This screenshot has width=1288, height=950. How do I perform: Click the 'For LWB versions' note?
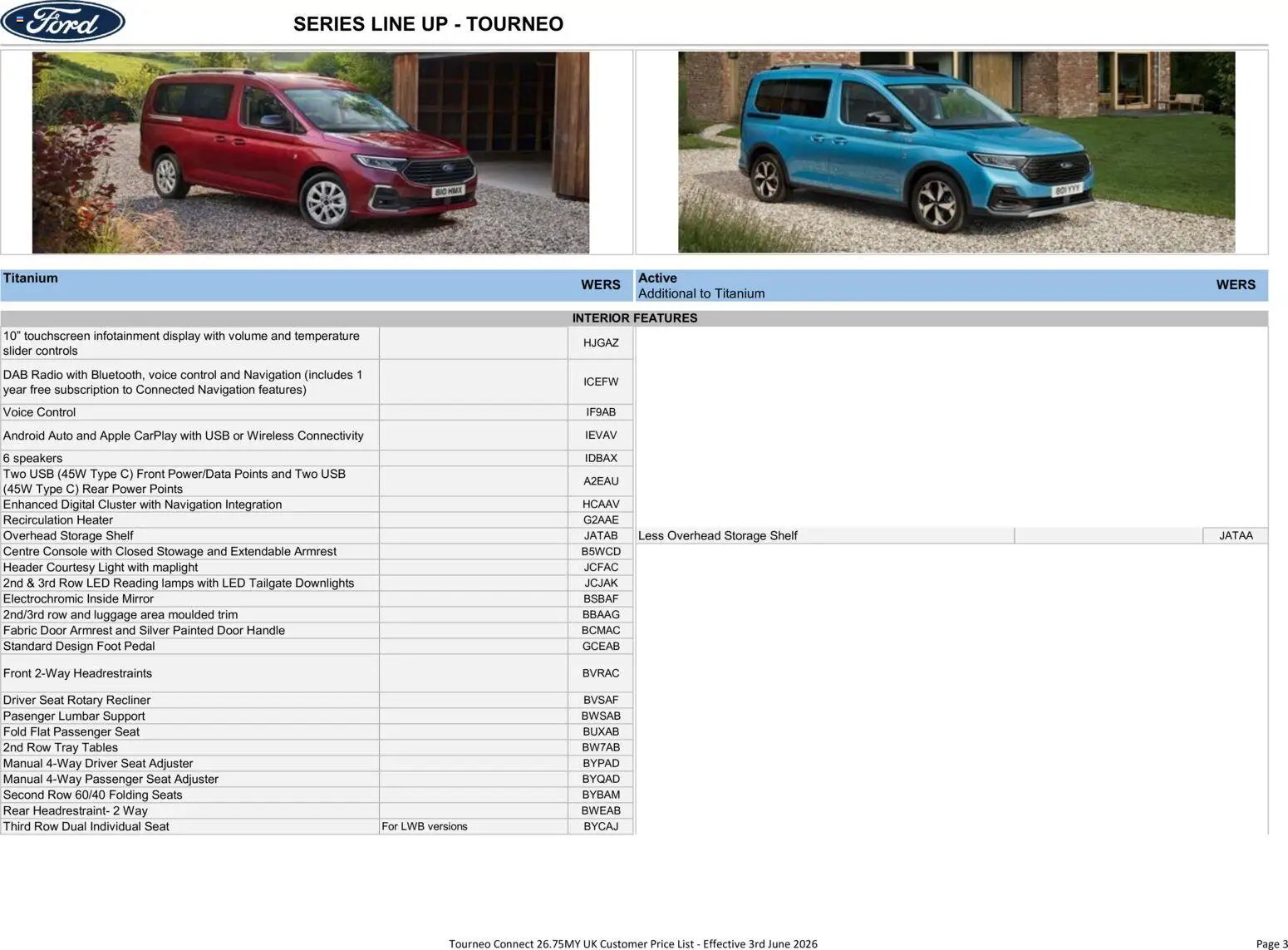coord(425,827)
